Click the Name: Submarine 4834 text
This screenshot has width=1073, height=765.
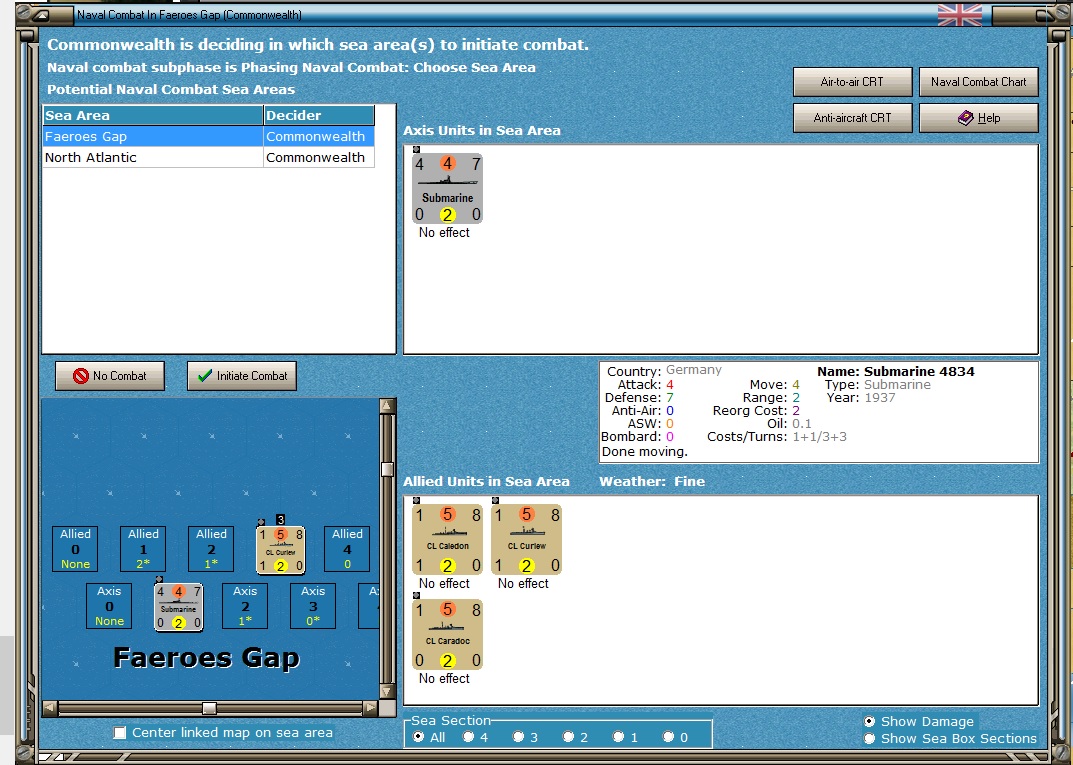pyautogui.click(x=895, y=372)
